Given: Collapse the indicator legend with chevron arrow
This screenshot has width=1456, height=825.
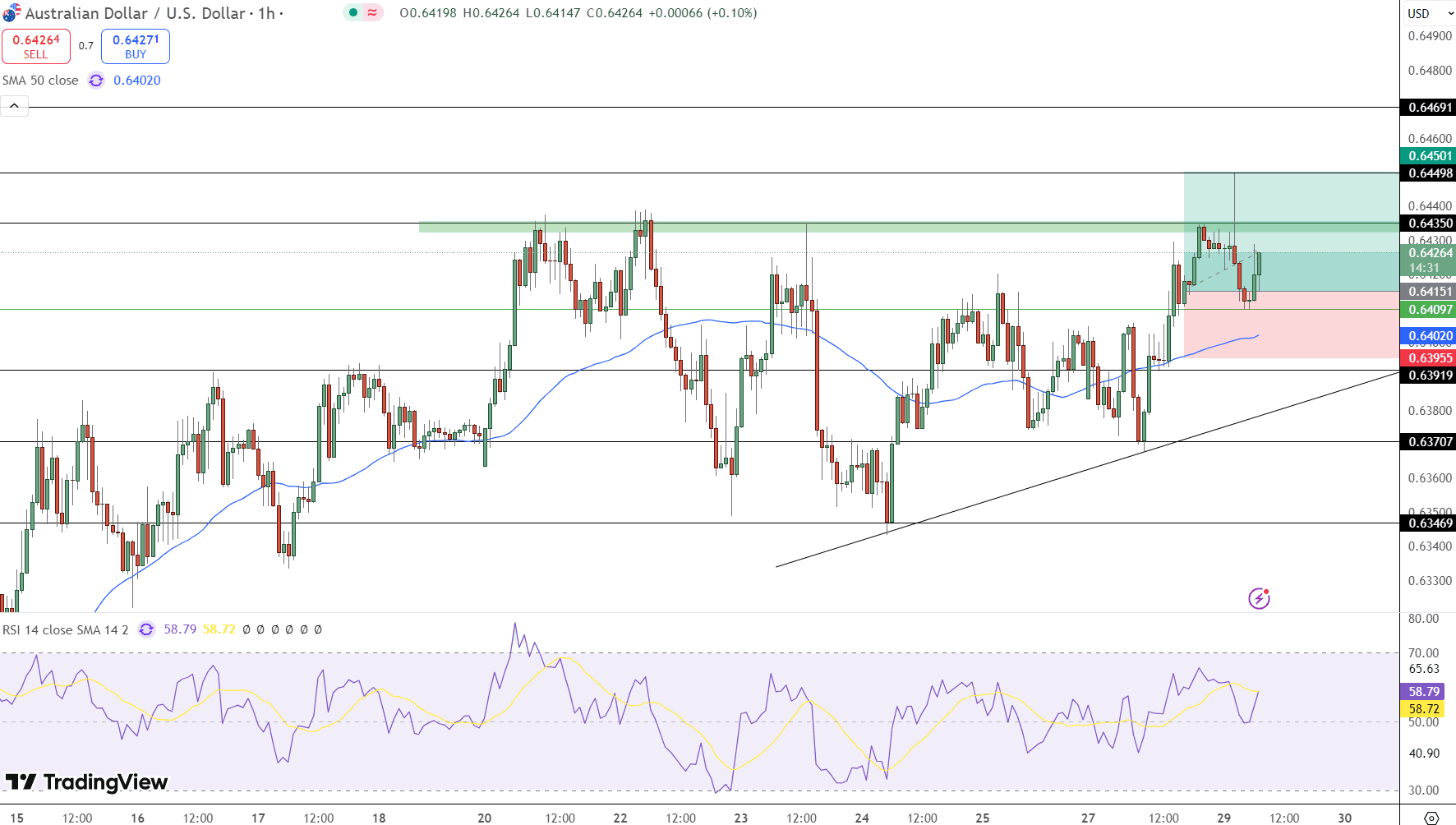Looking at the screenshot, I should pos(15,106).
